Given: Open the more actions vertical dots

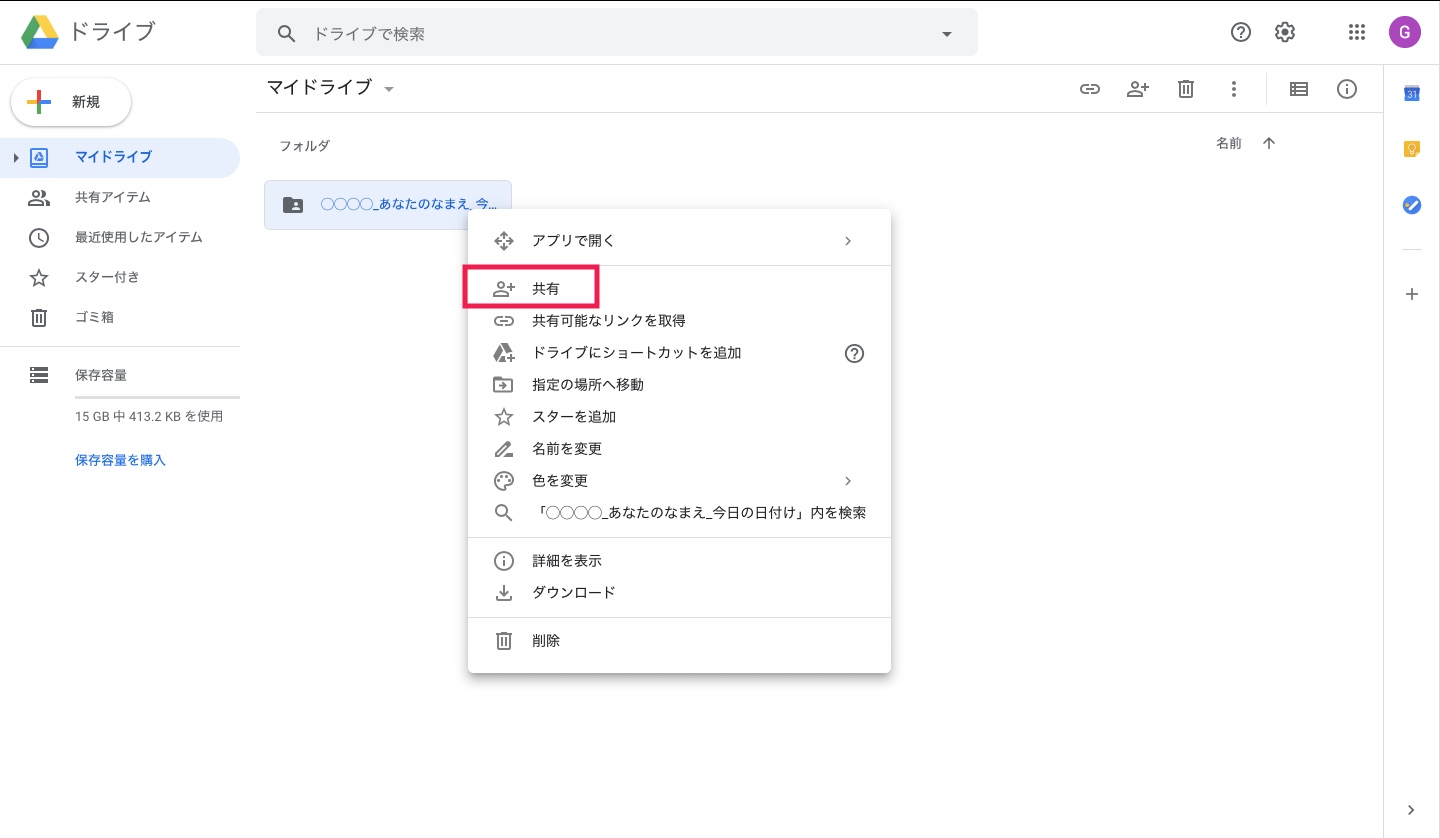Looking at the screenshot, I should tap(1234, 89).
